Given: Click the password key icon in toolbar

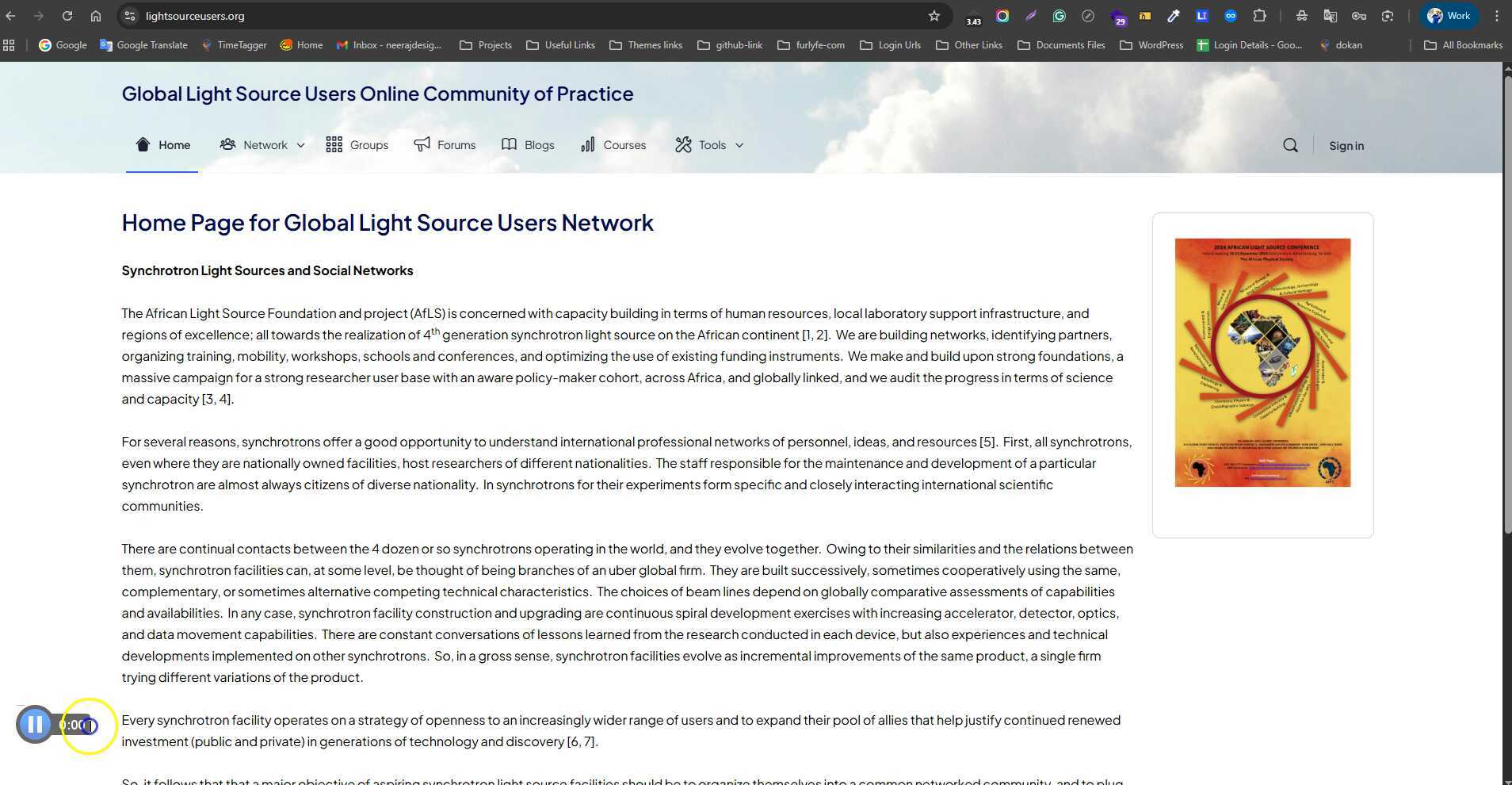Looking at the screenshot, I should coord(1359,16).
